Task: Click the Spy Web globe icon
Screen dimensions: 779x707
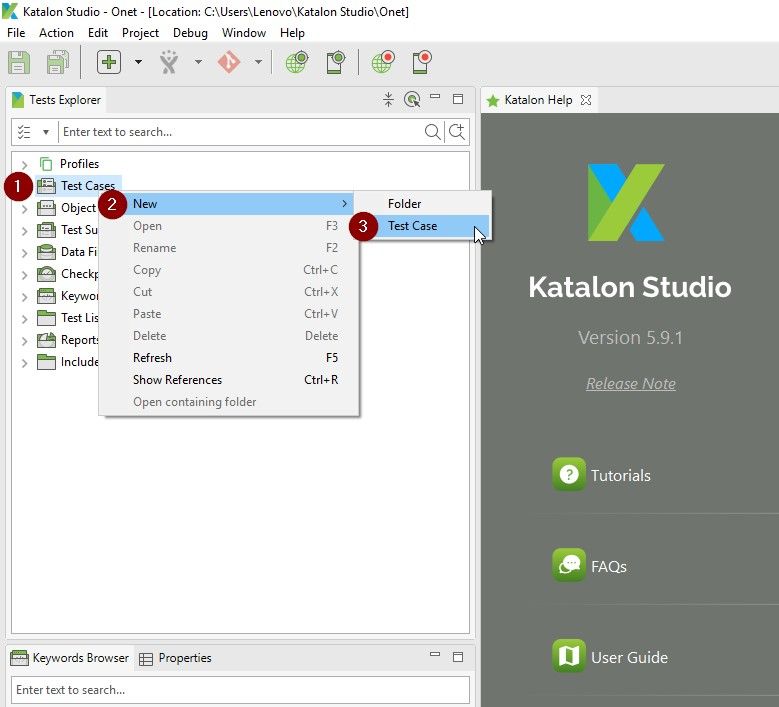Action: coord(296,62)
